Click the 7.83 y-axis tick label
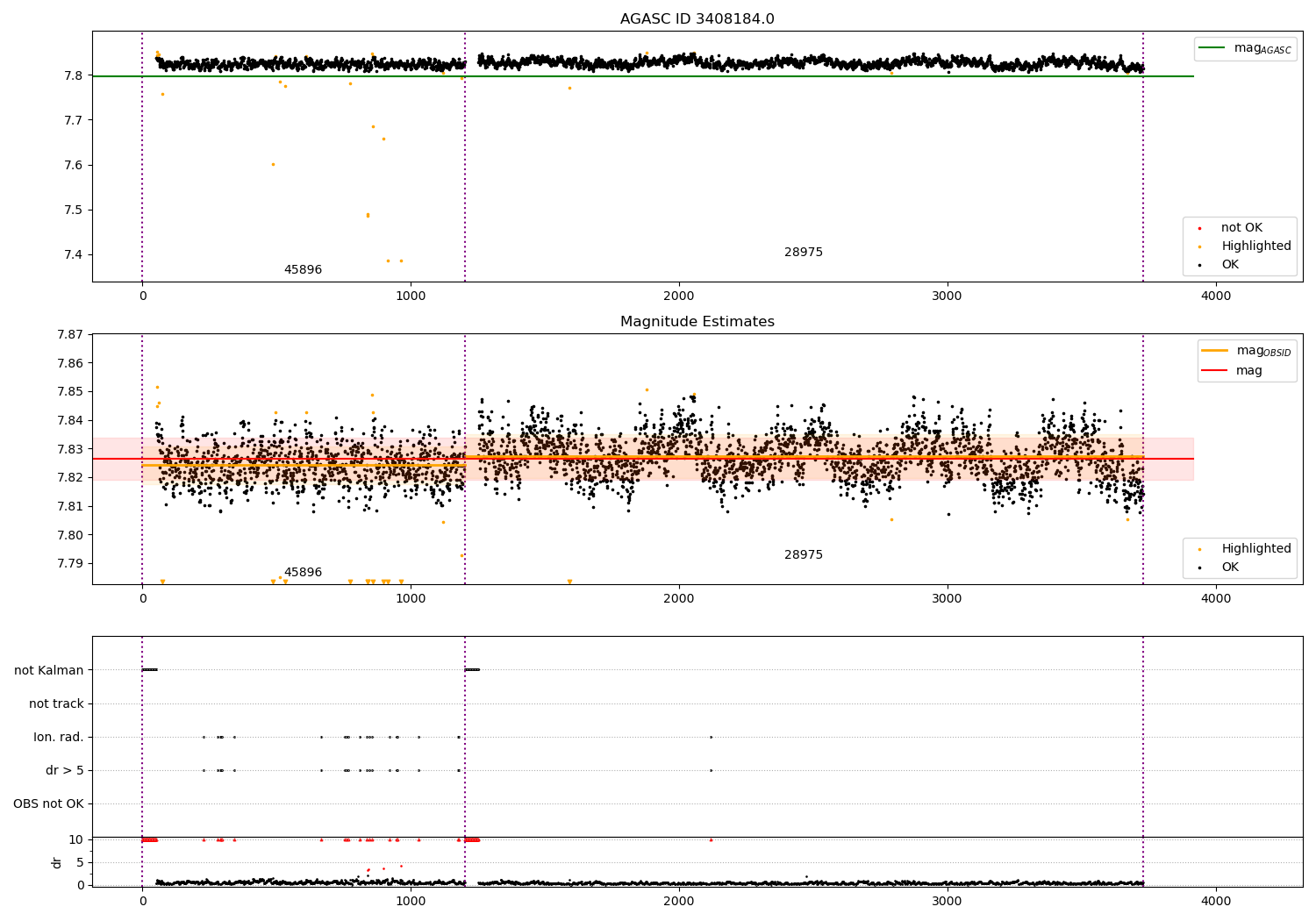The image size is (1316, 921). 70,449
